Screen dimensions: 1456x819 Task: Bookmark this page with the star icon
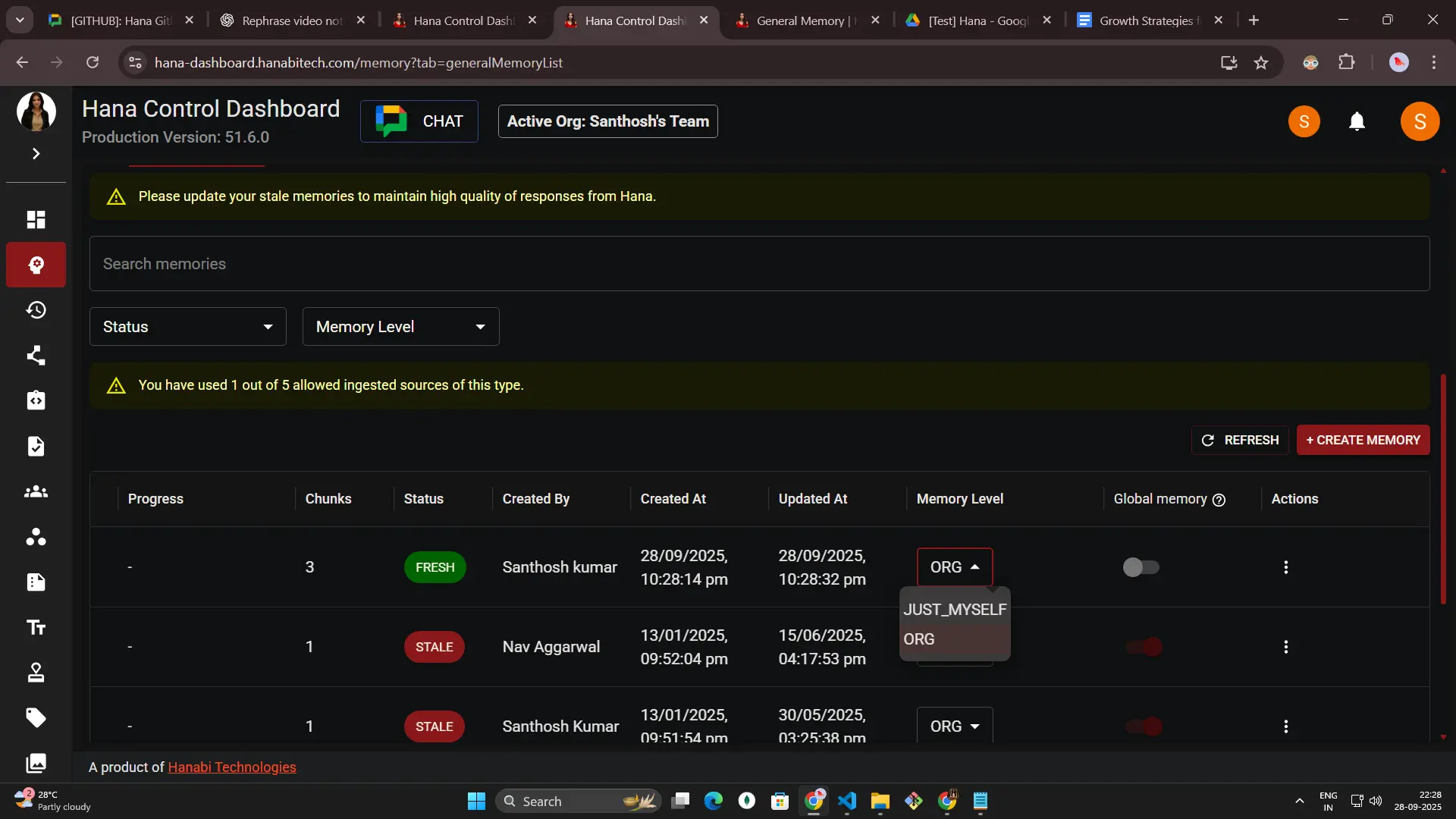click(x=1261, y=63)
